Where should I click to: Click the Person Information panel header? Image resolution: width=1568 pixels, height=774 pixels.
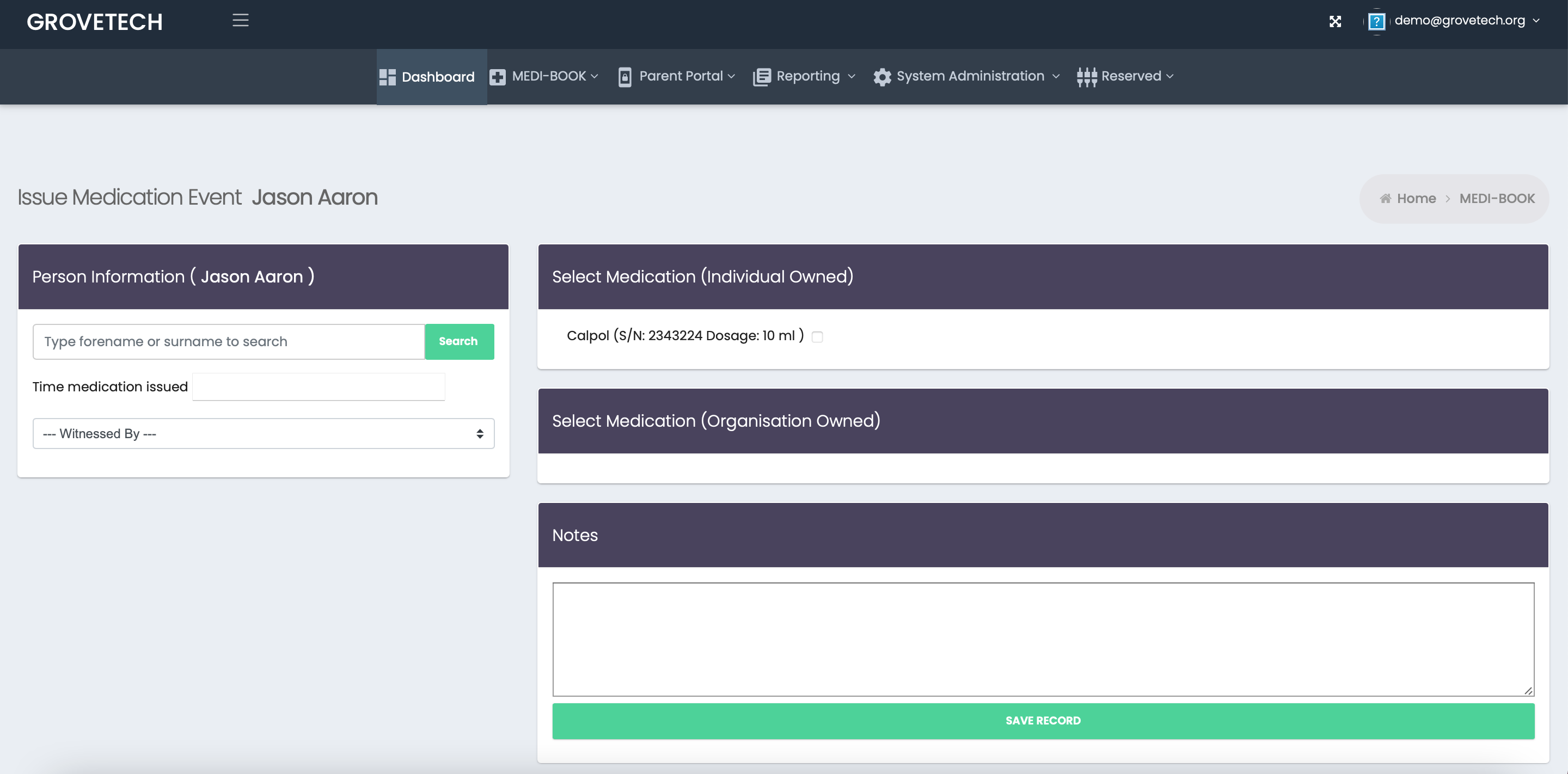pyautogui.click(x=263, y=277)
